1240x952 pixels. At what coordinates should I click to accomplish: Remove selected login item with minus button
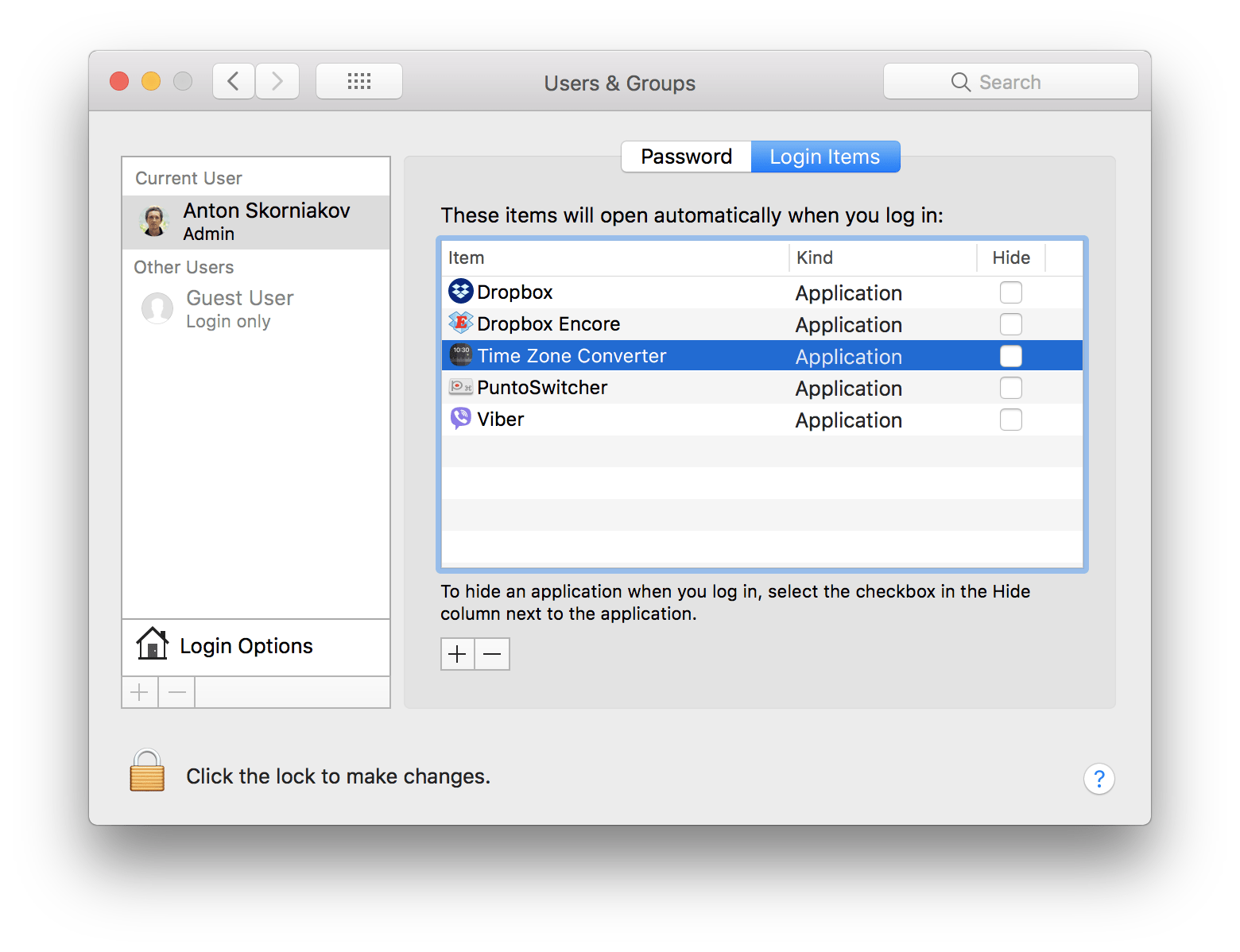(492, 653)
